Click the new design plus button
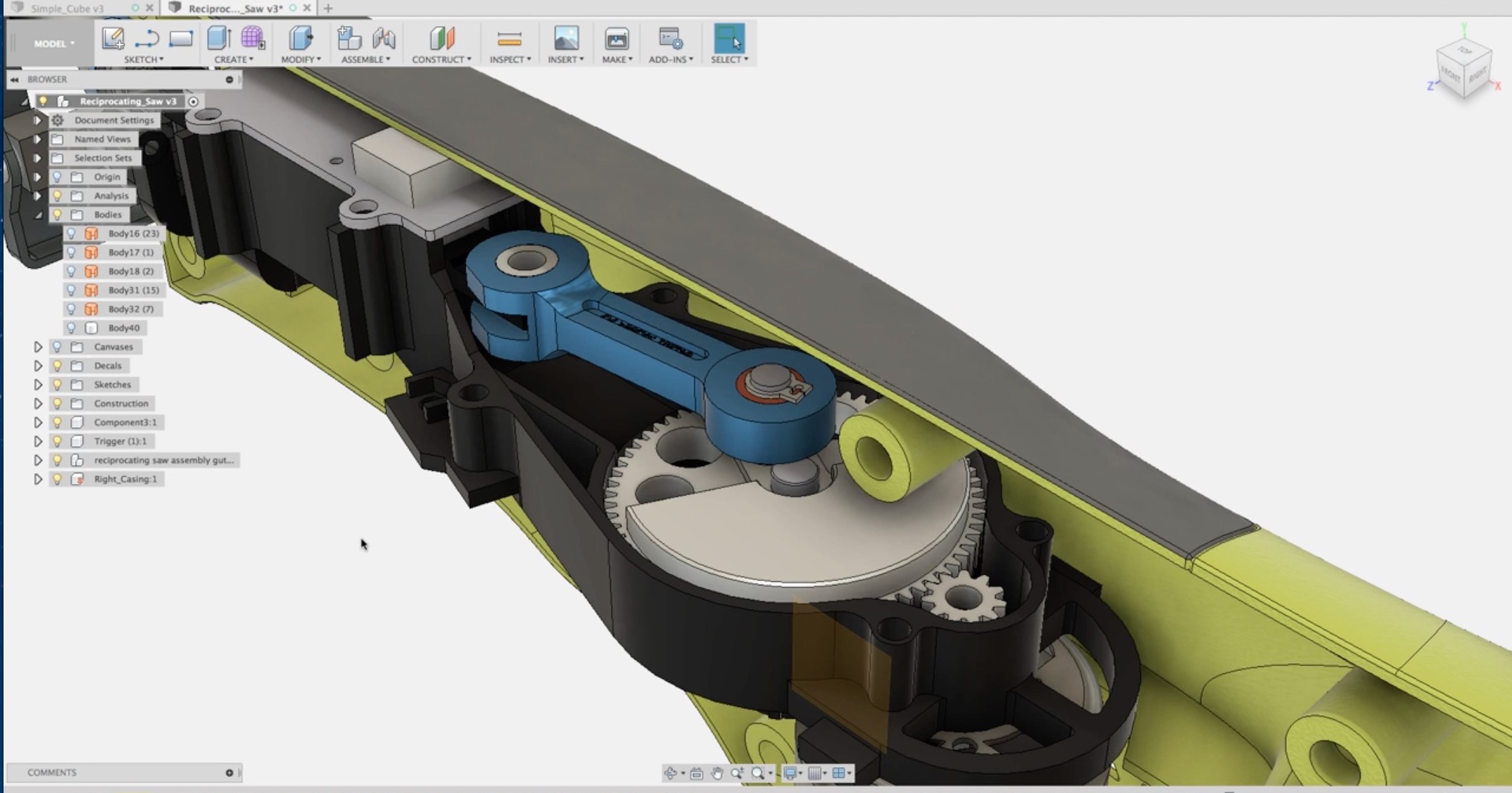1512x793 pixels. click(328, 8)
